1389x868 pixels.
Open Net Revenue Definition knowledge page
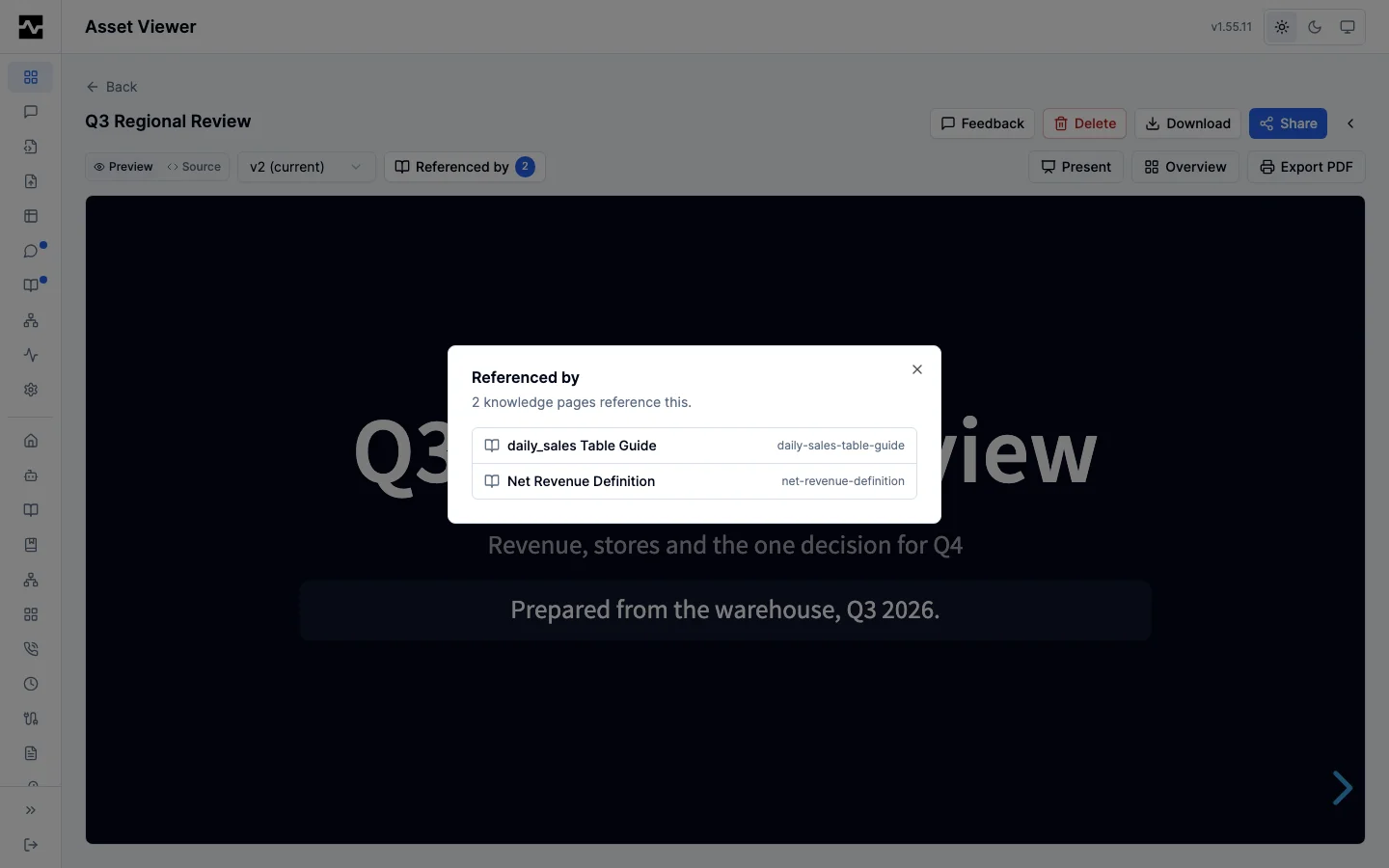click(694, 481)
